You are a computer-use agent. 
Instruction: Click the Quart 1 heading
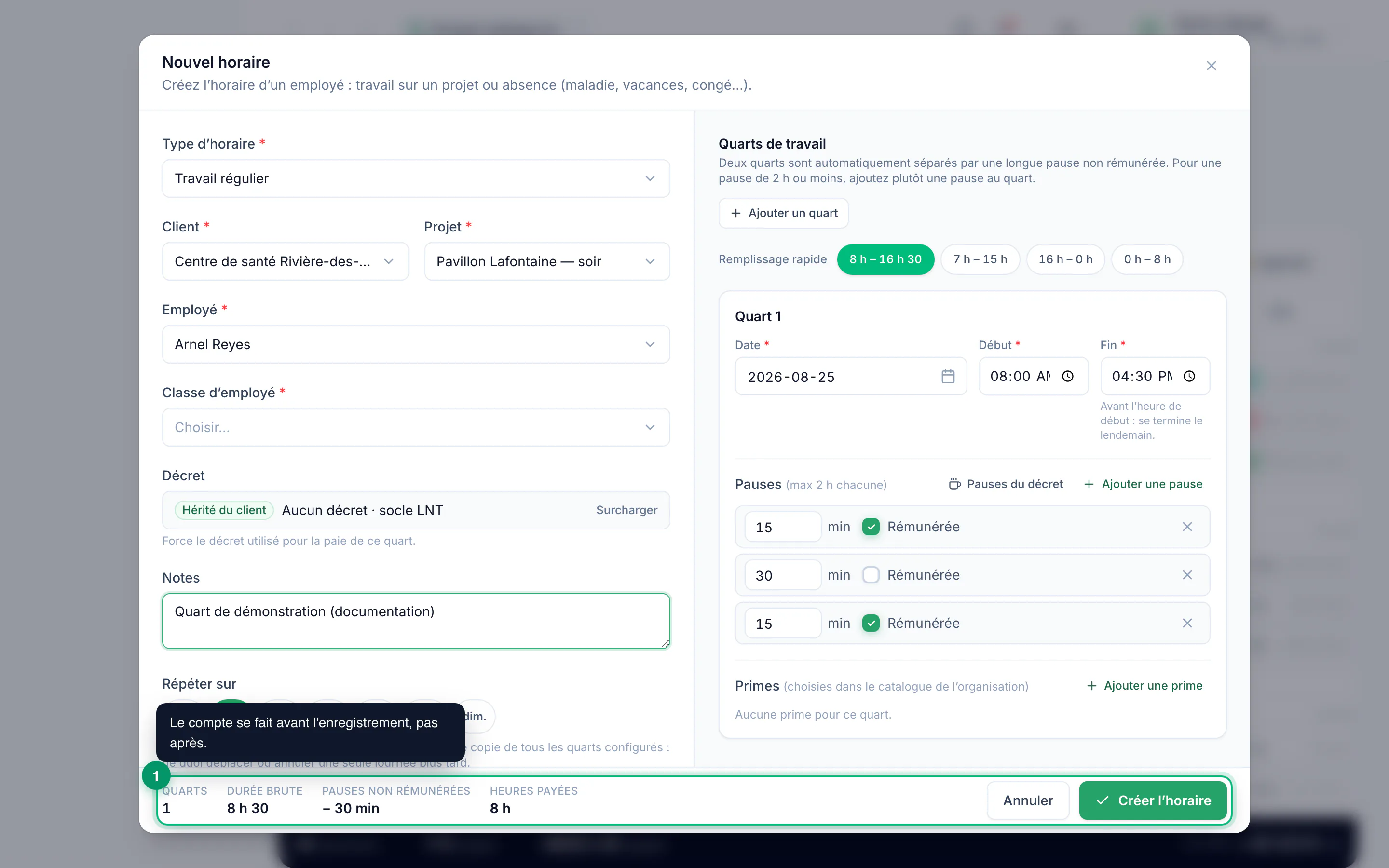coord(758,316)
